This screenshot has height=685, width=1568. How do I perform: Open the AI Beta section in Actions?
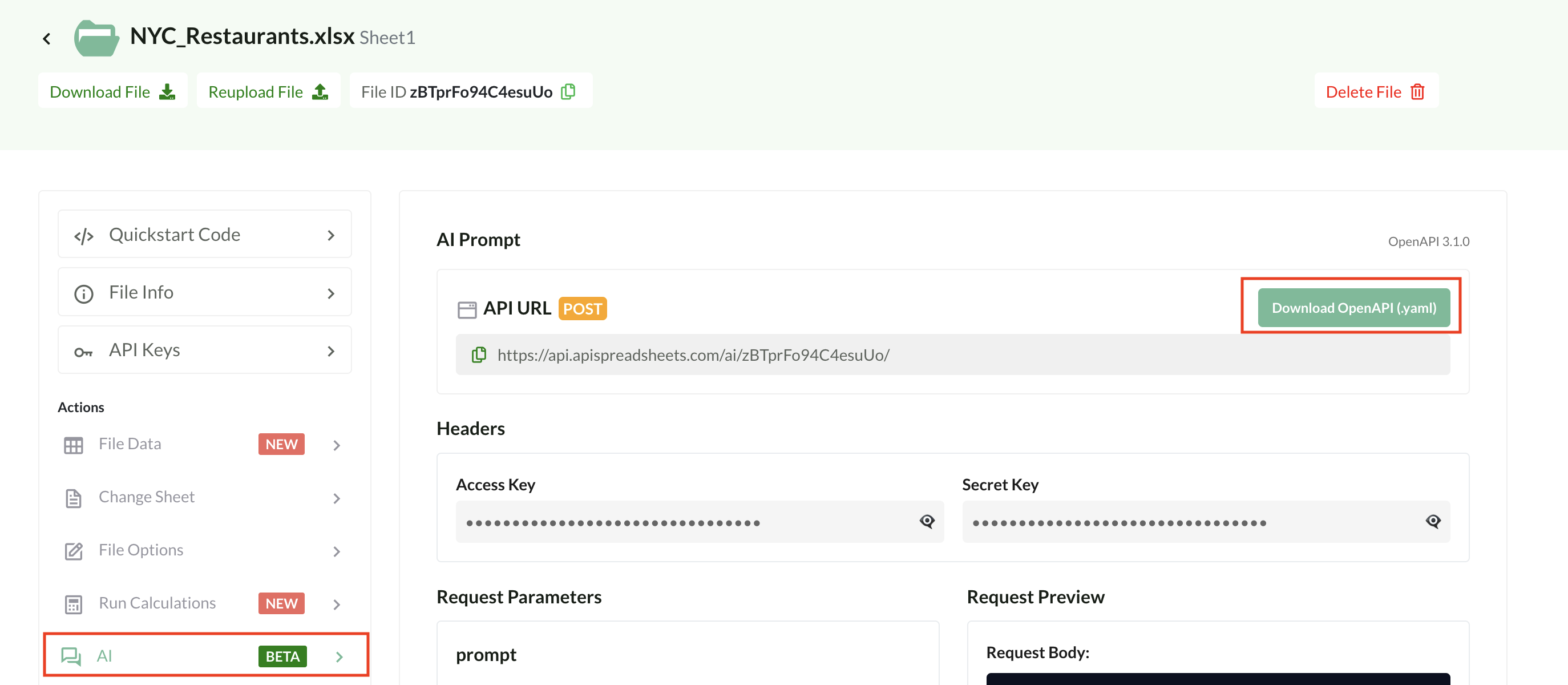click(x=340, y=656)
